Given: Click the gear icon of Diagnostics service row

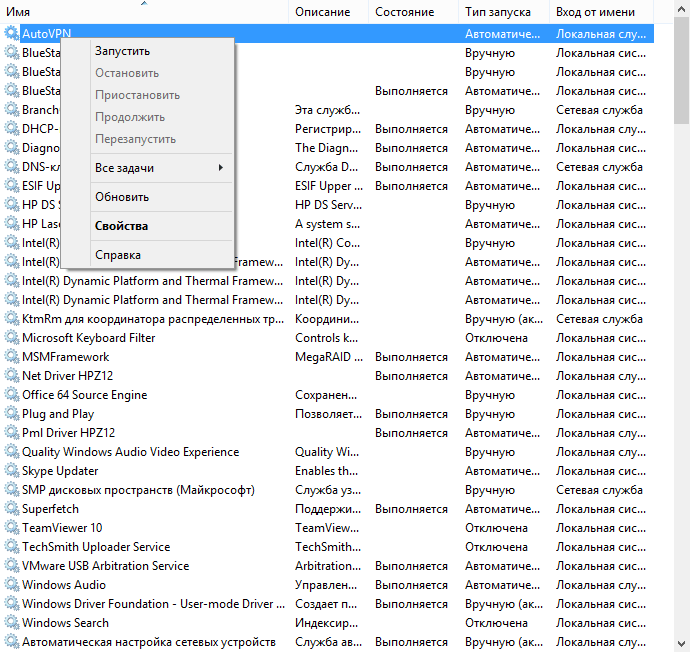Looking at the screenshot, I should pos(11,148).
